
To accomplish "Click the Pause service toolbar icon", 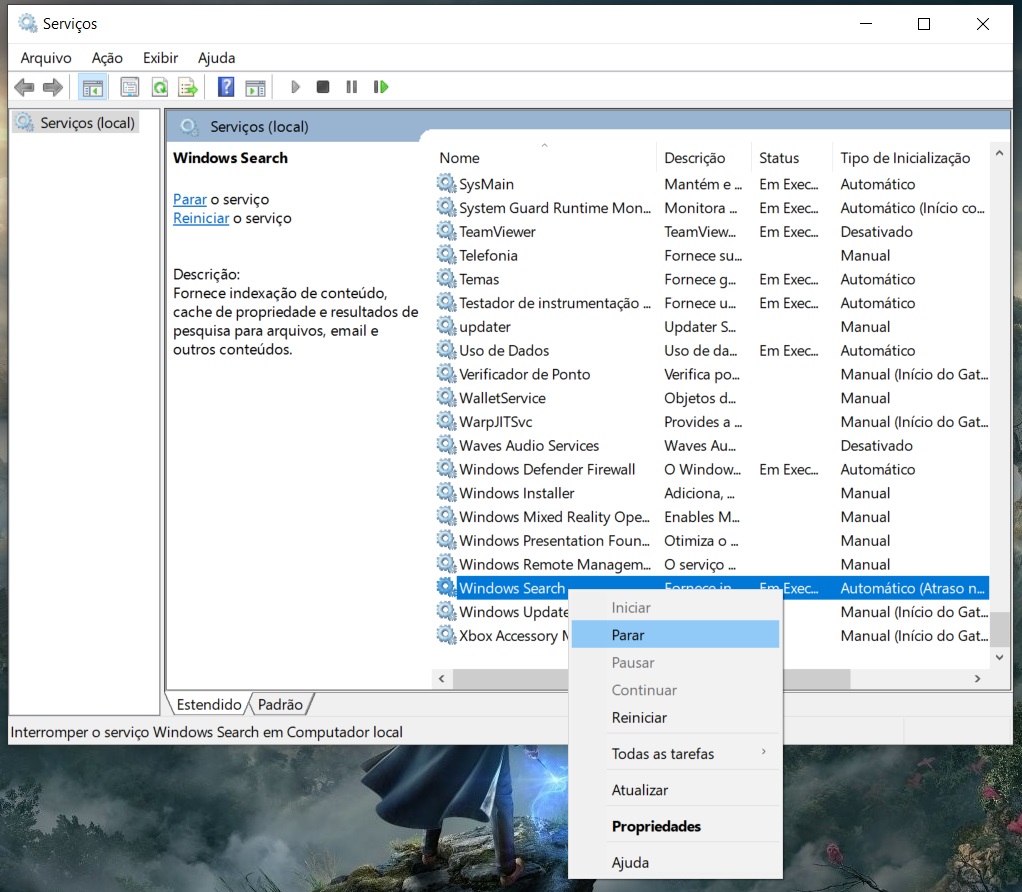I will (x=351, y=87).
